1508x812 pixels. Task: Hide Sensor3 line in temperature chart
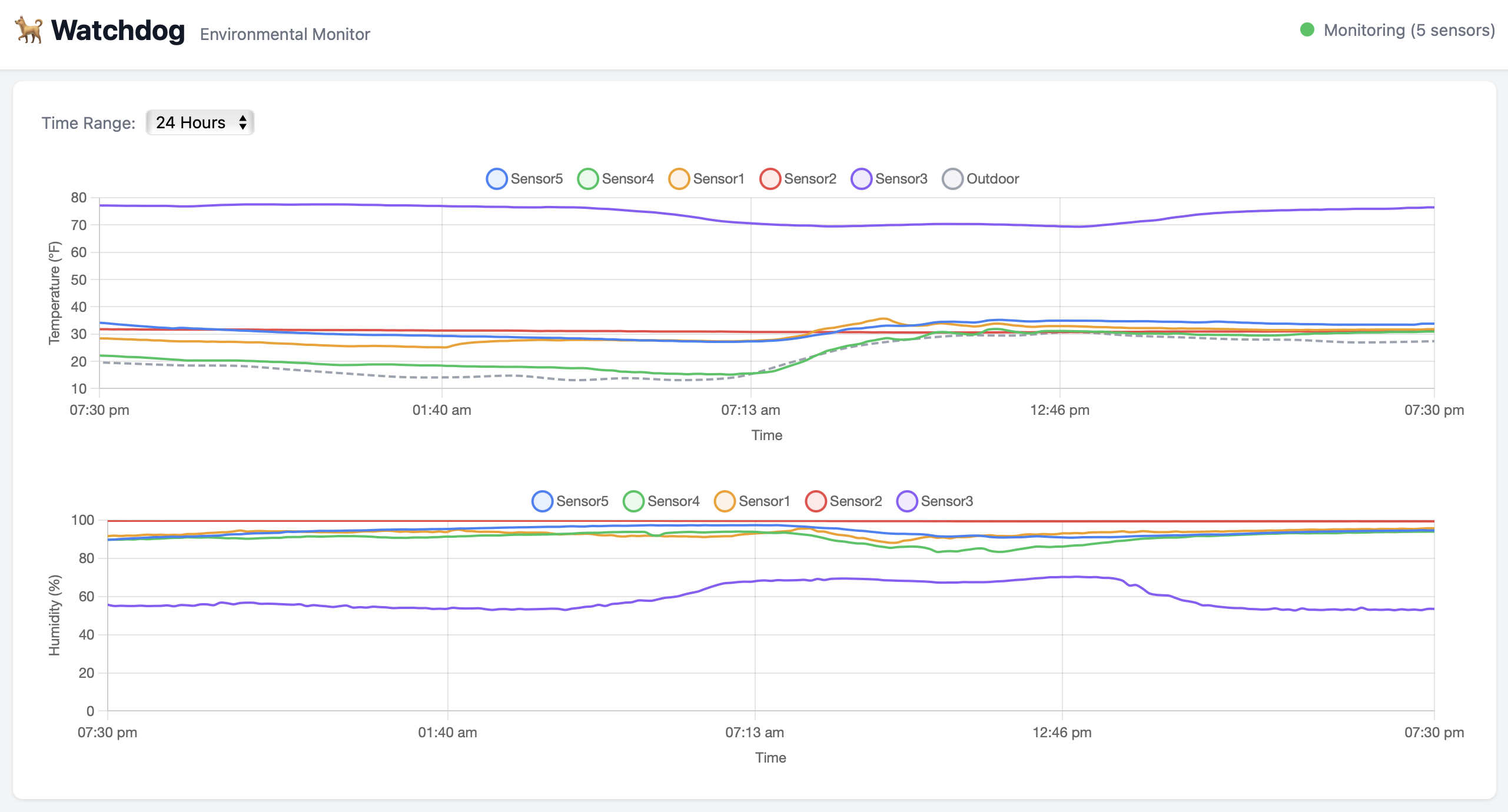coord(861,179)
